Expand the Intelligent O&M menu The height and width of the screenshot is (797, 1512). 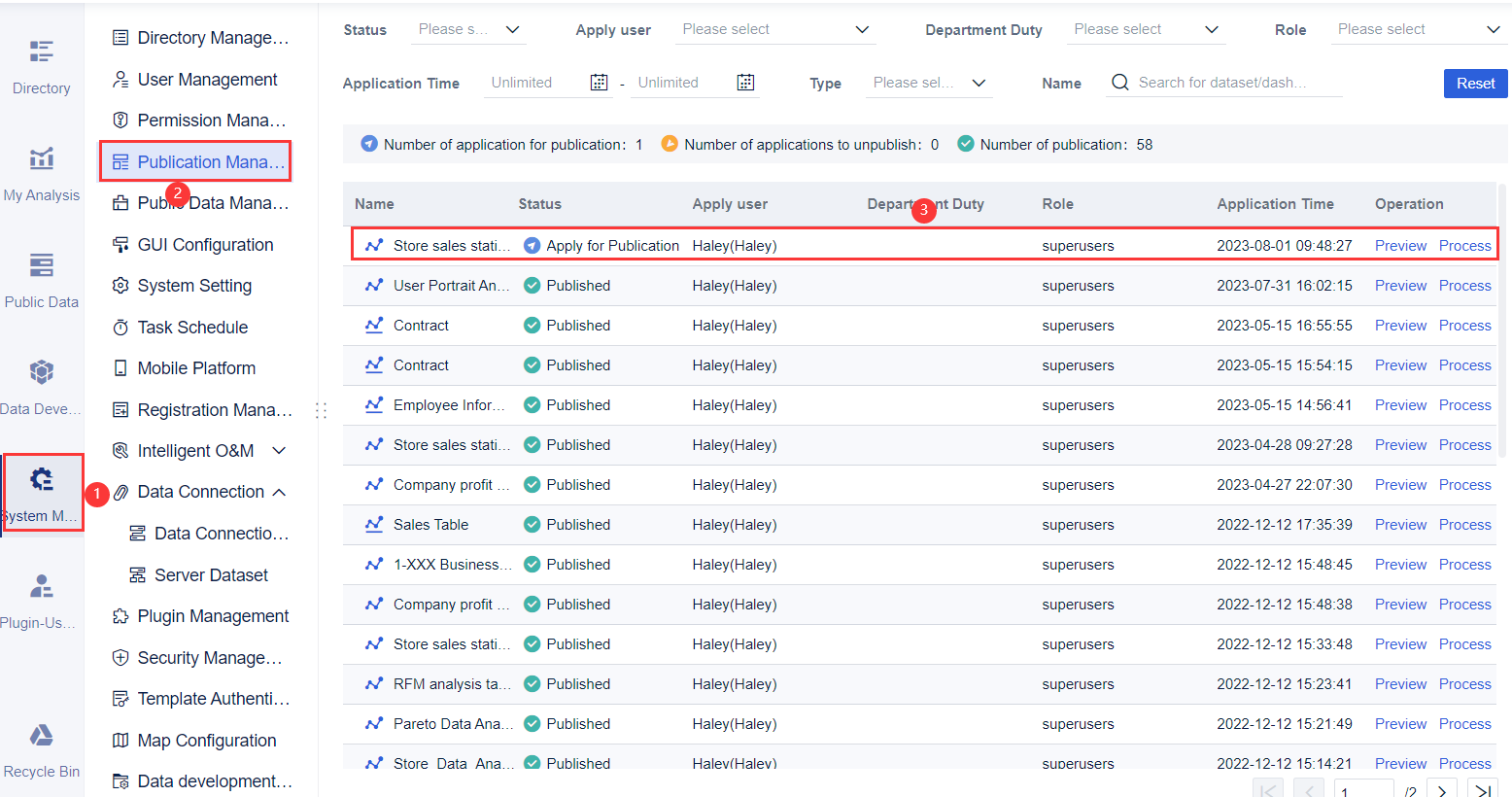tap(279, 450)
